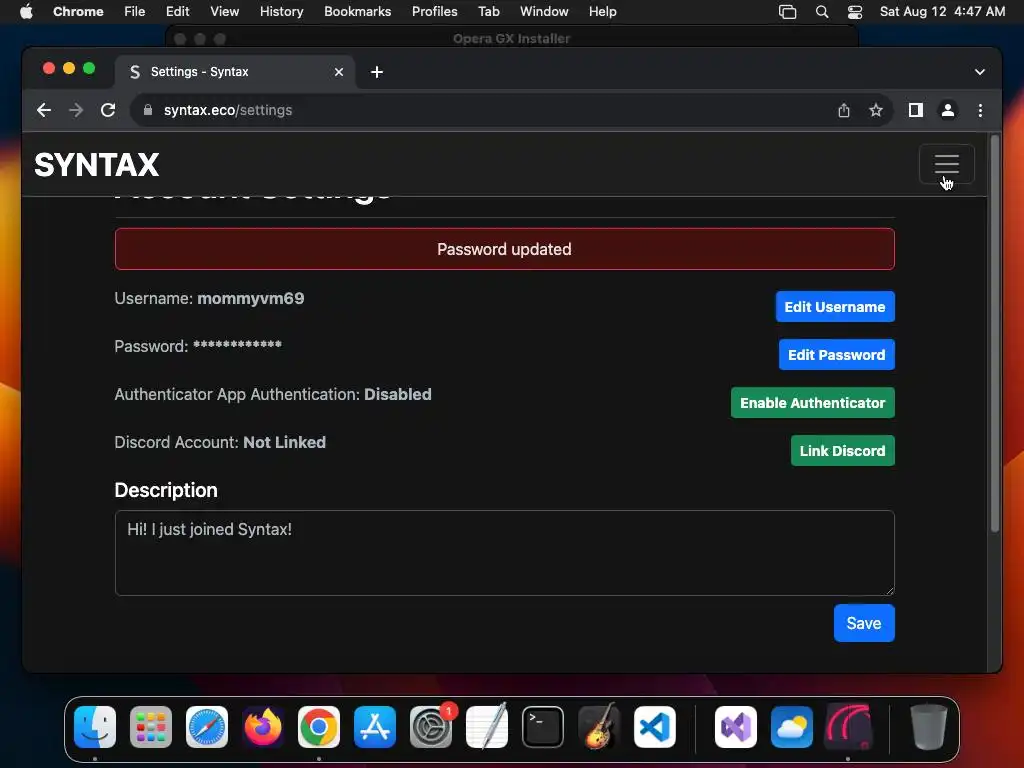Open the Chrome profile icon
1024x768 pixels.
[x=948, y=110]
